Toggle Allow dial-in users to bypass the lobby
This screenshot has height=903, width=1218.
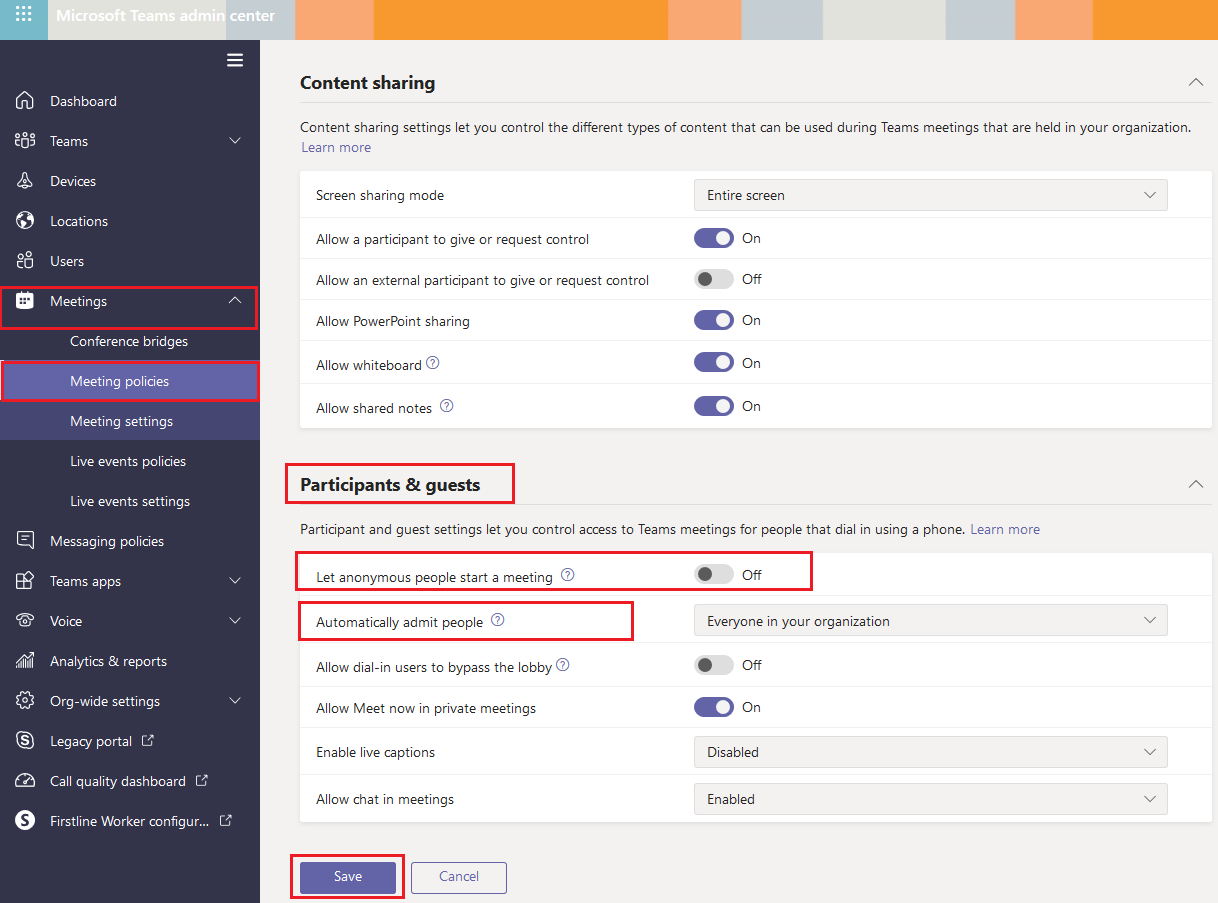(714, 664)
